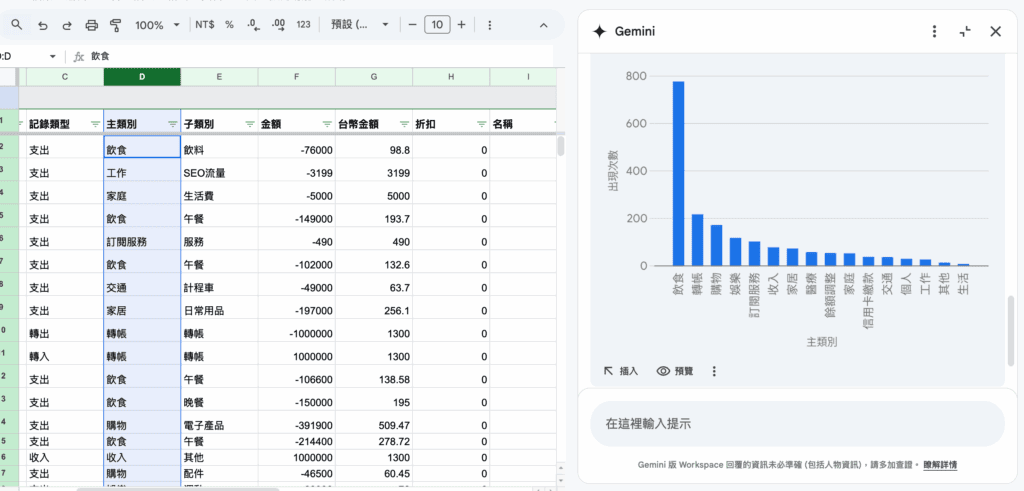This screenshot has width=1024, height=491.
Task: Click the tallest 飲食 bar in chart
Action: pos(679,174)
